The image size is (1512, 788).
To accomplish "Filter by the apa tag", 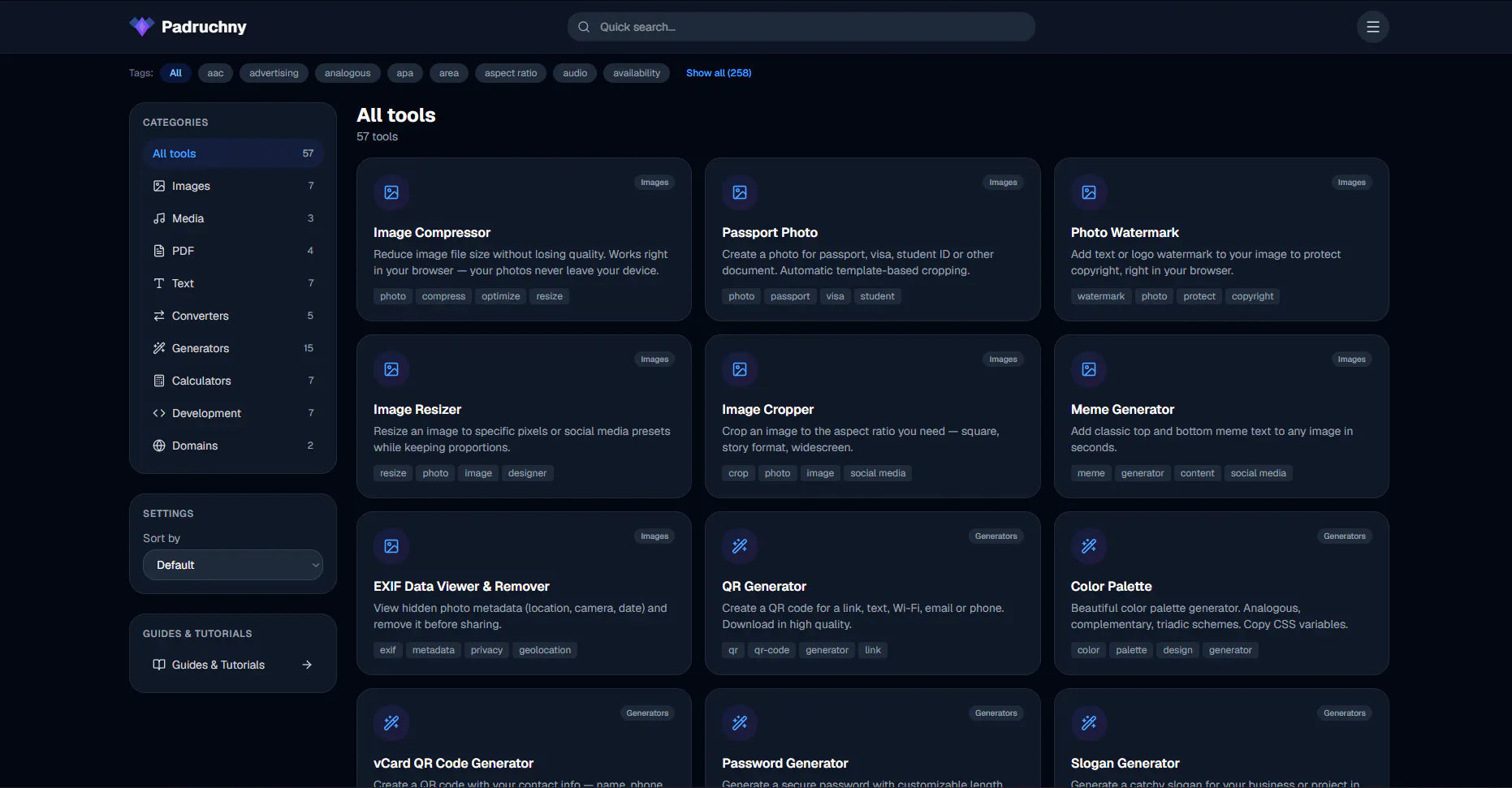I will click(405, 73).
